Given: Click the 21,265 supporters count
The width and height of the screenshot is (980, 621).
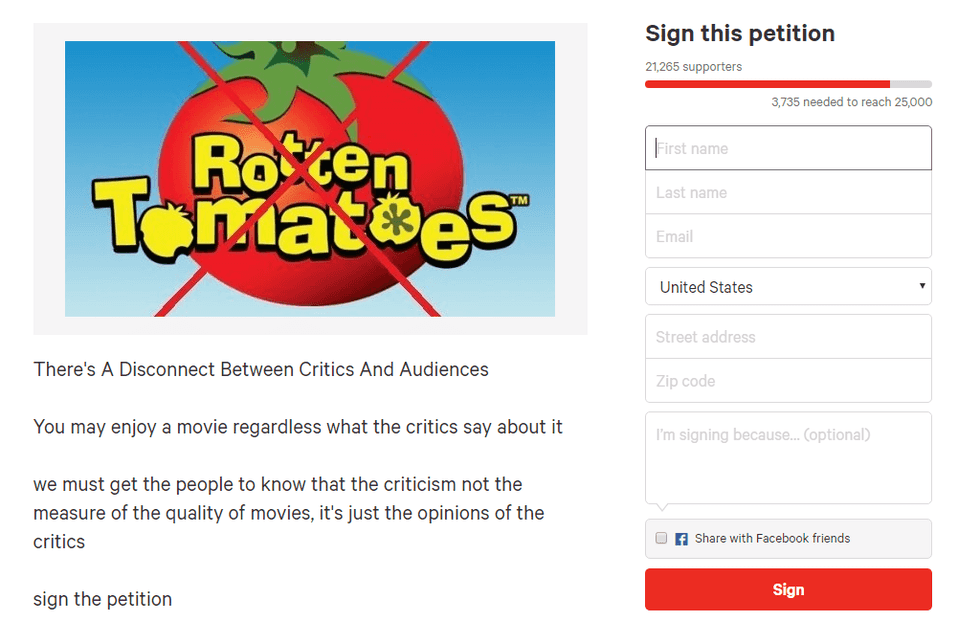Looking at the screenshot, I should coord(693,67).
